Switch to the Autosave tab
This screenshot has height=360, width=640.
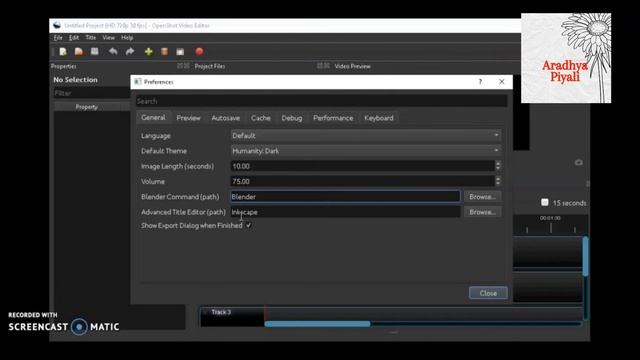coord(226,118)
